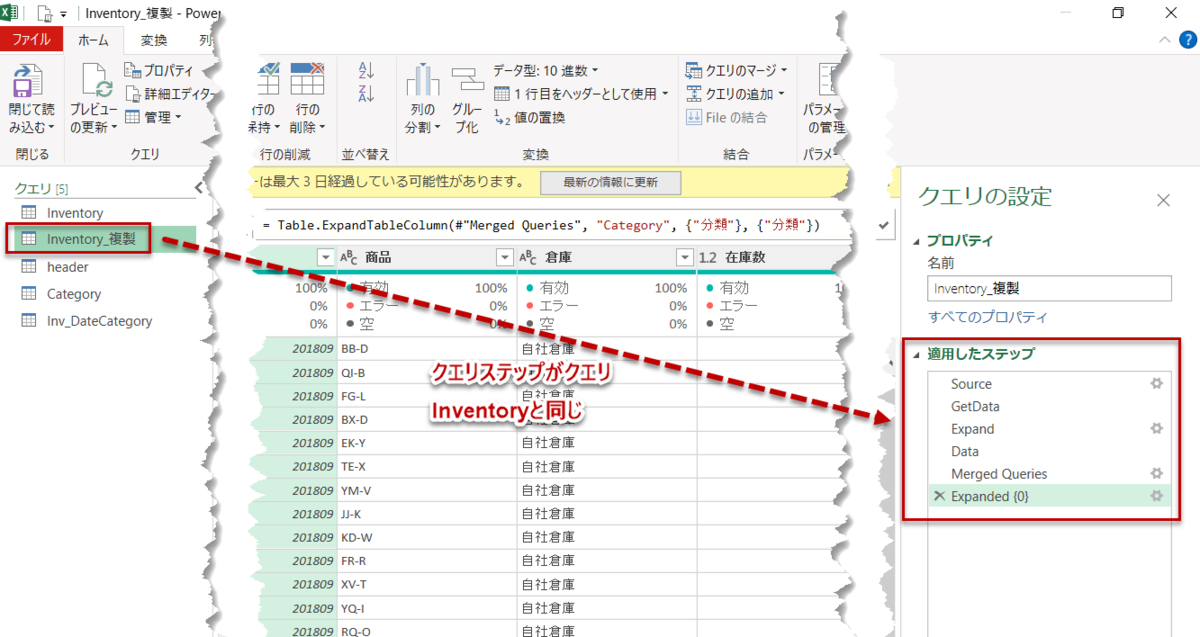
Task: Sort ascending A-Z icon
Action: pyautogui.click(x=365, y=71)
